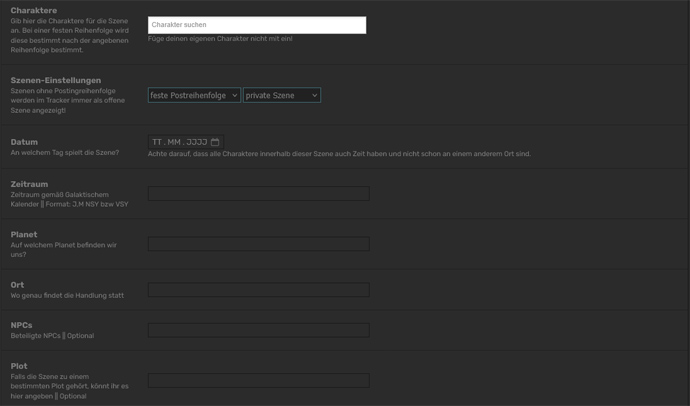Click the 'Planet' heading label
The image size is (690, 406).
(24, 234)
